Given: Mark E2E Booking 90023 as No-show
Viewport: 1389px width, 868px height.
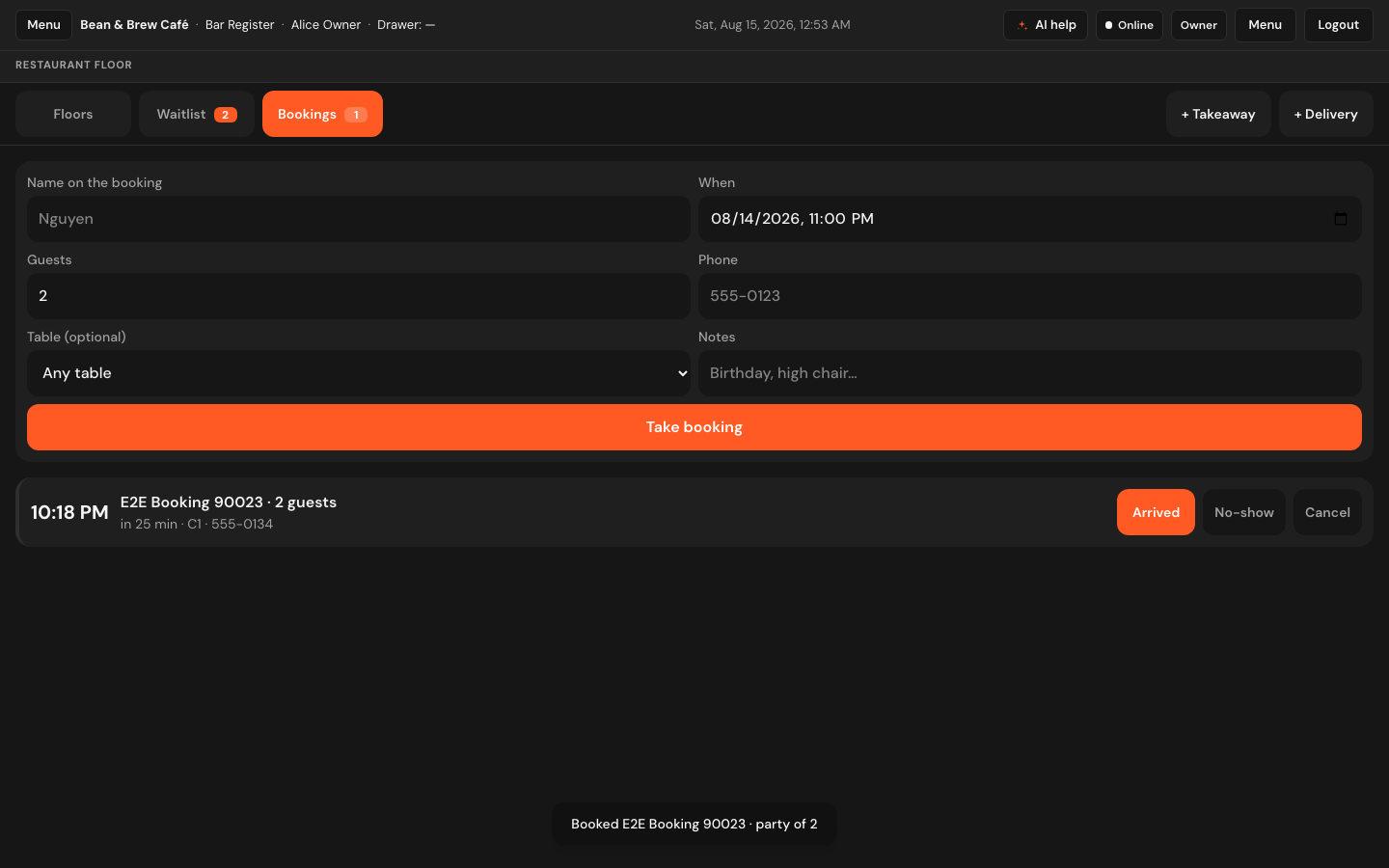Looking at the screenshot, I should [x=1244, y=512].
